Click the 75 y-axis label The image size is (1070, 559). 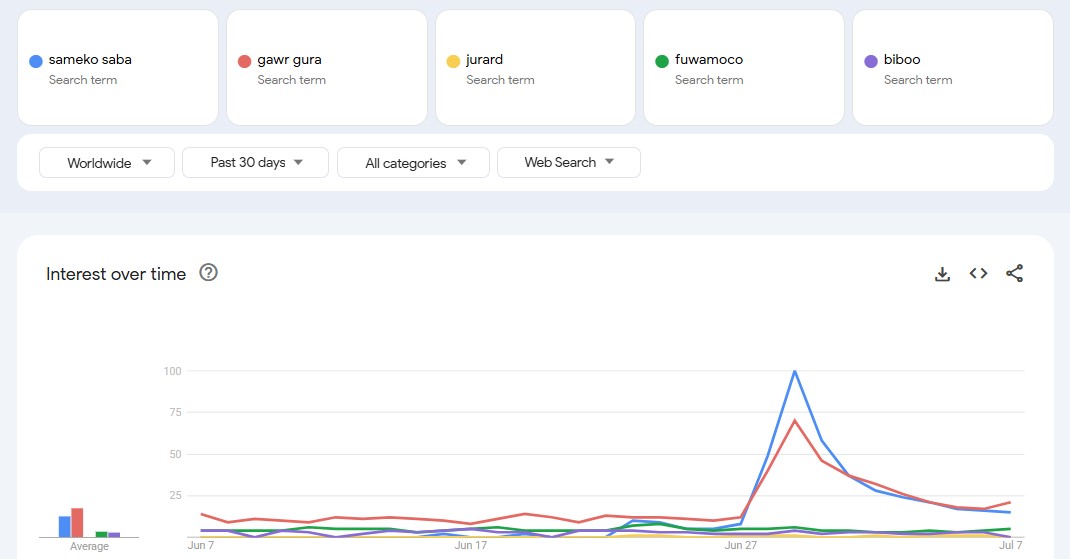tap(175, 412)
